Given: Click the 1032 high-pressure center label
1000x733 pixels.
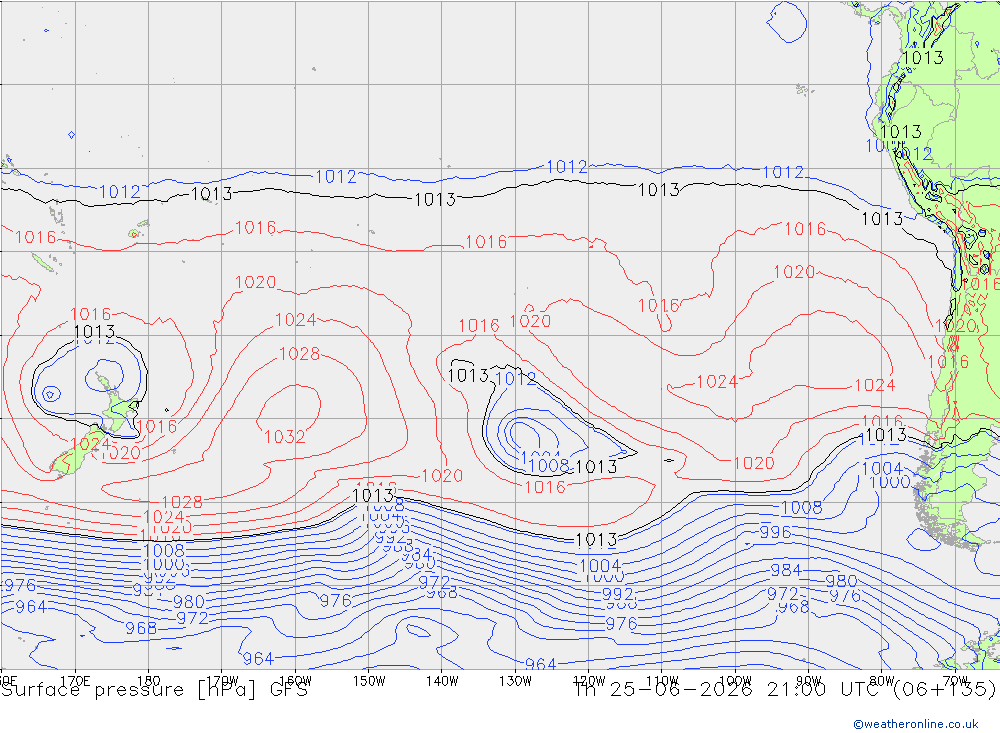Looking at the screenshot, I should click(284, 436).
